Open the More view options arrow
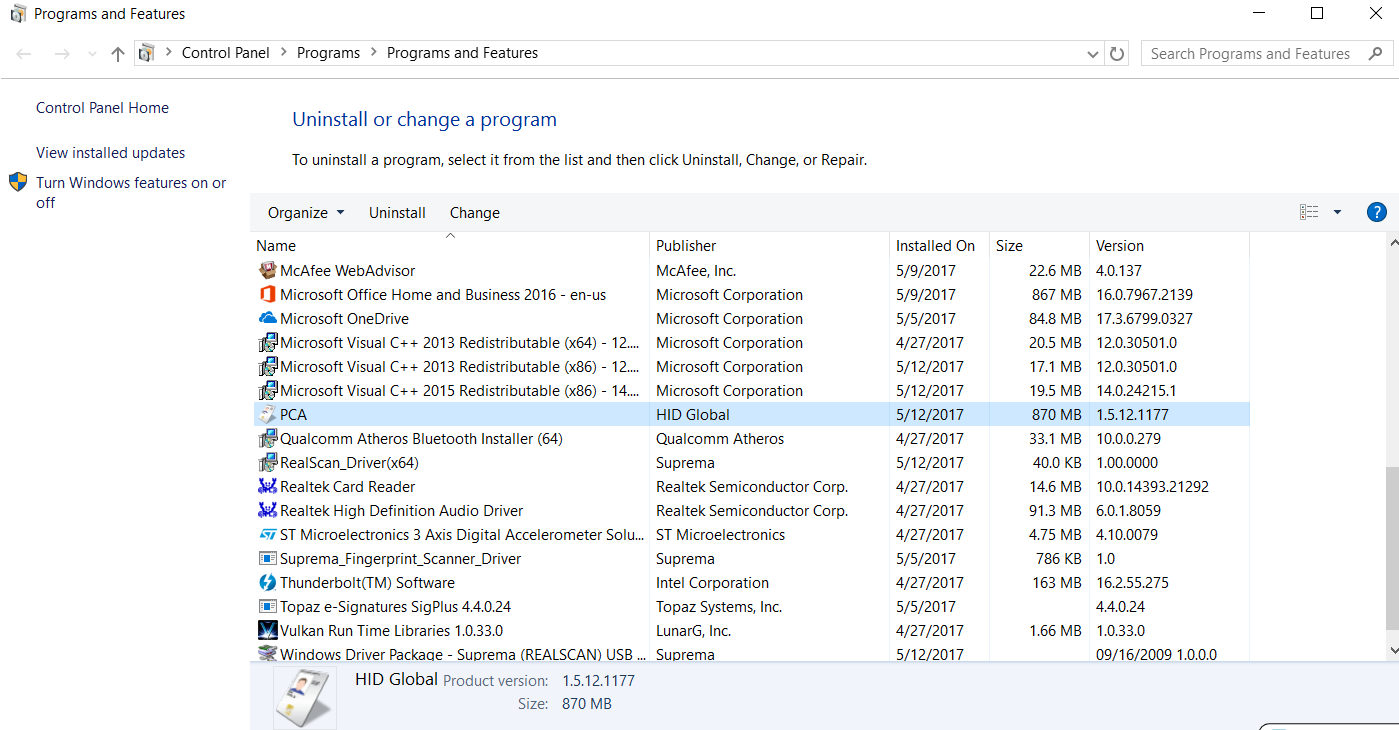Viewport: 1399px width, 730px height. (1337, 212)
